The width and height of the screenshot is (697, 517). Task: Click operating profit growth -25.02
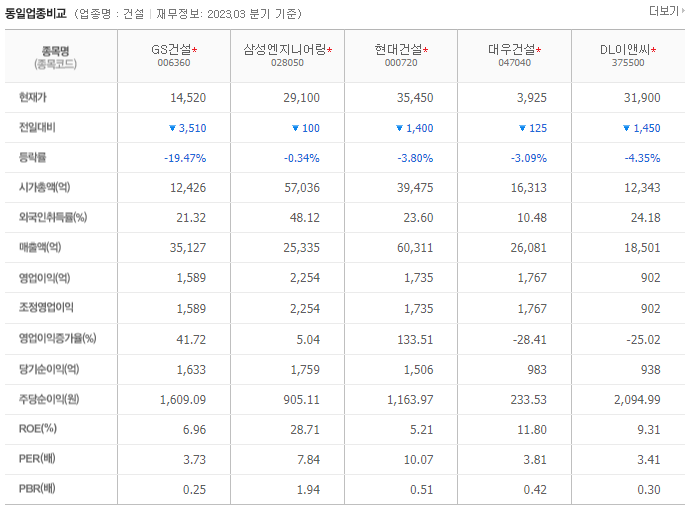pos(643,340)
